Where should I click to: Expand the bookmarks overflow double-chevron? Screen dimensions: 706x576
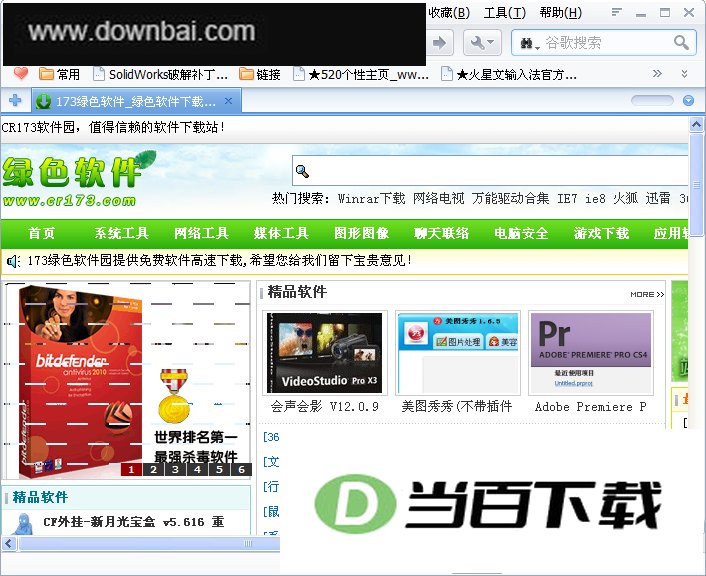657,73
